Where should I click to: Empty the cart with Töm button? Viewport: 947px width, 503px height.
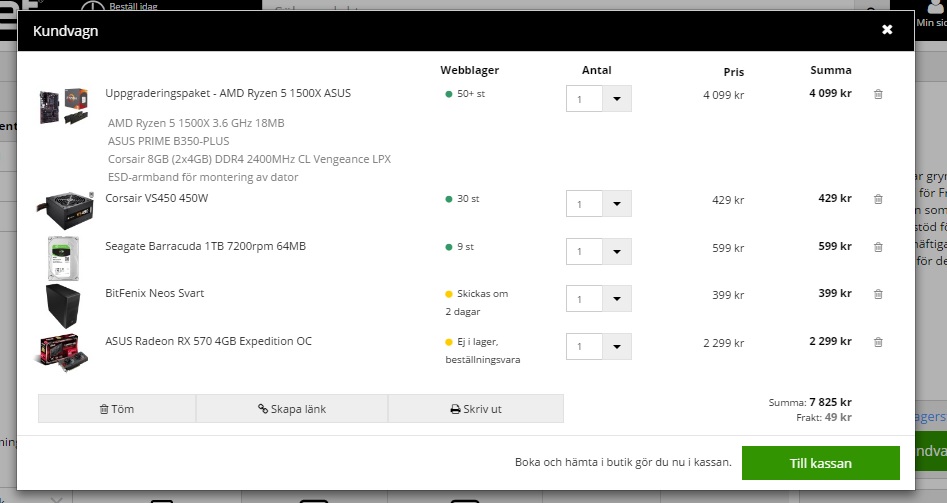coord(117,409)
